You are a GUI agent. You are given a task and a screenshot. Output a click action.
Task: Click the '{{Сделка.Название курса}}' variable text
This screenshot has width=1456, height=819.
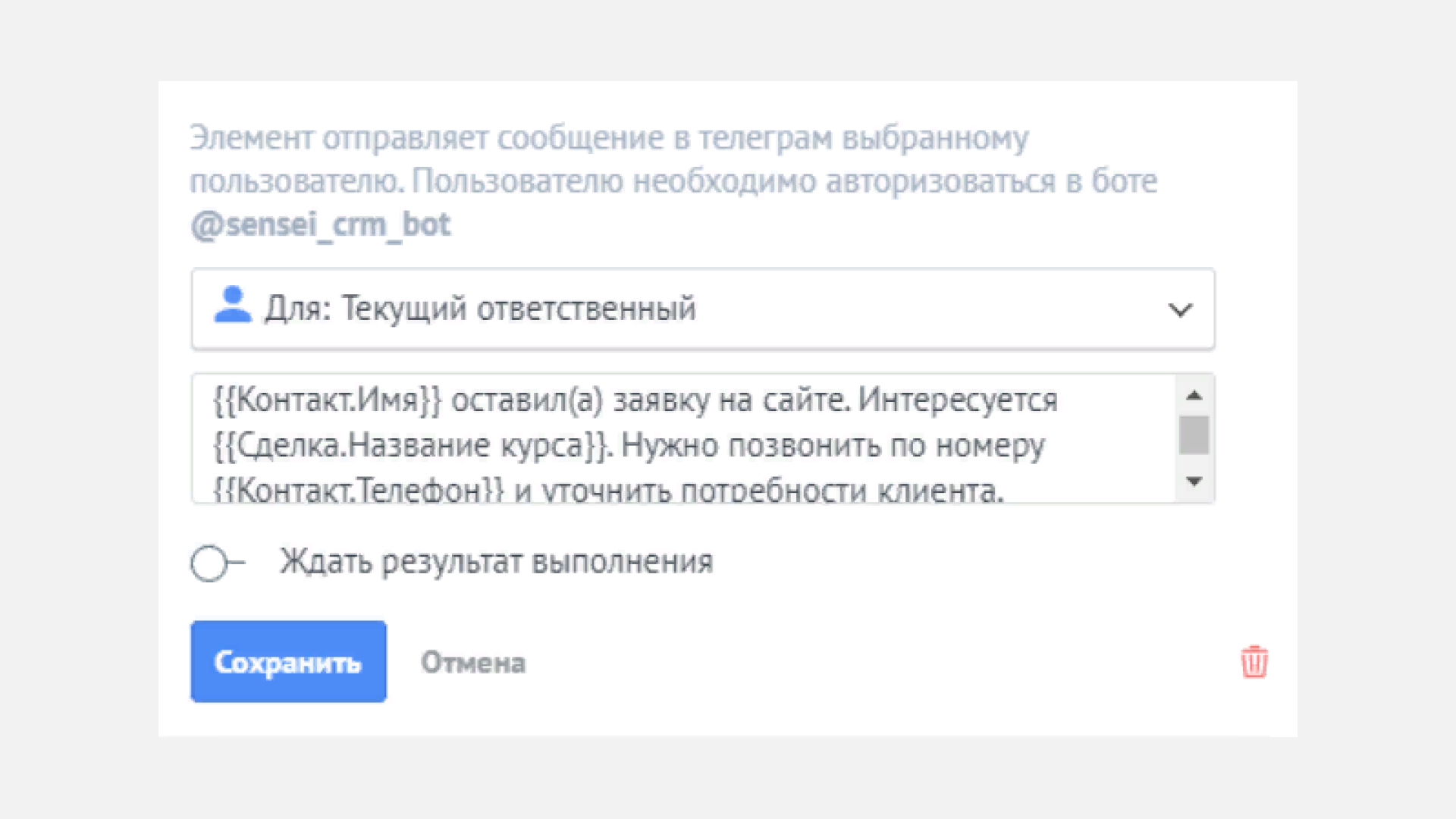pos(411,445)
